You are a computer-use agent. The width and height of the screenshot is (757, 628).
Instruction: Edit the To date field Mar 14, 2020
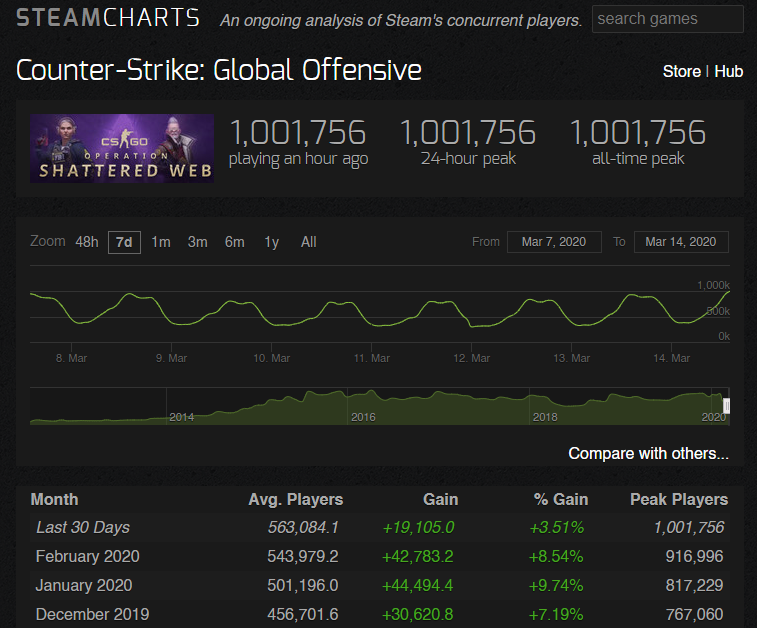[681, 242]
